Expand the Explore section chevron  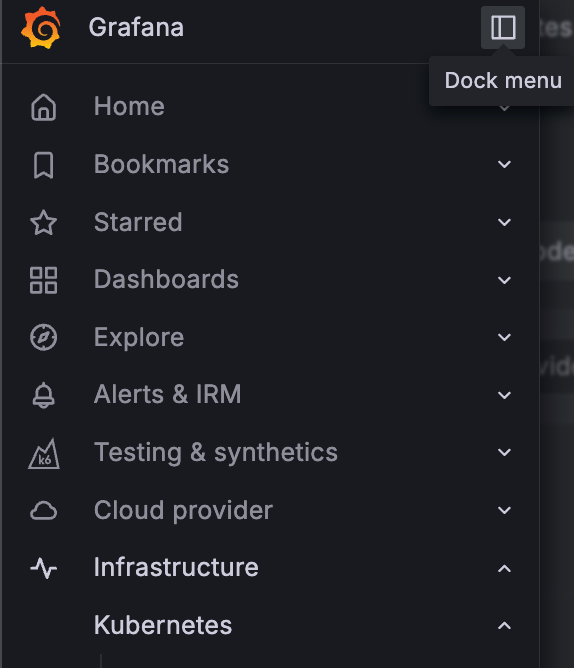[x=505, y=337]
